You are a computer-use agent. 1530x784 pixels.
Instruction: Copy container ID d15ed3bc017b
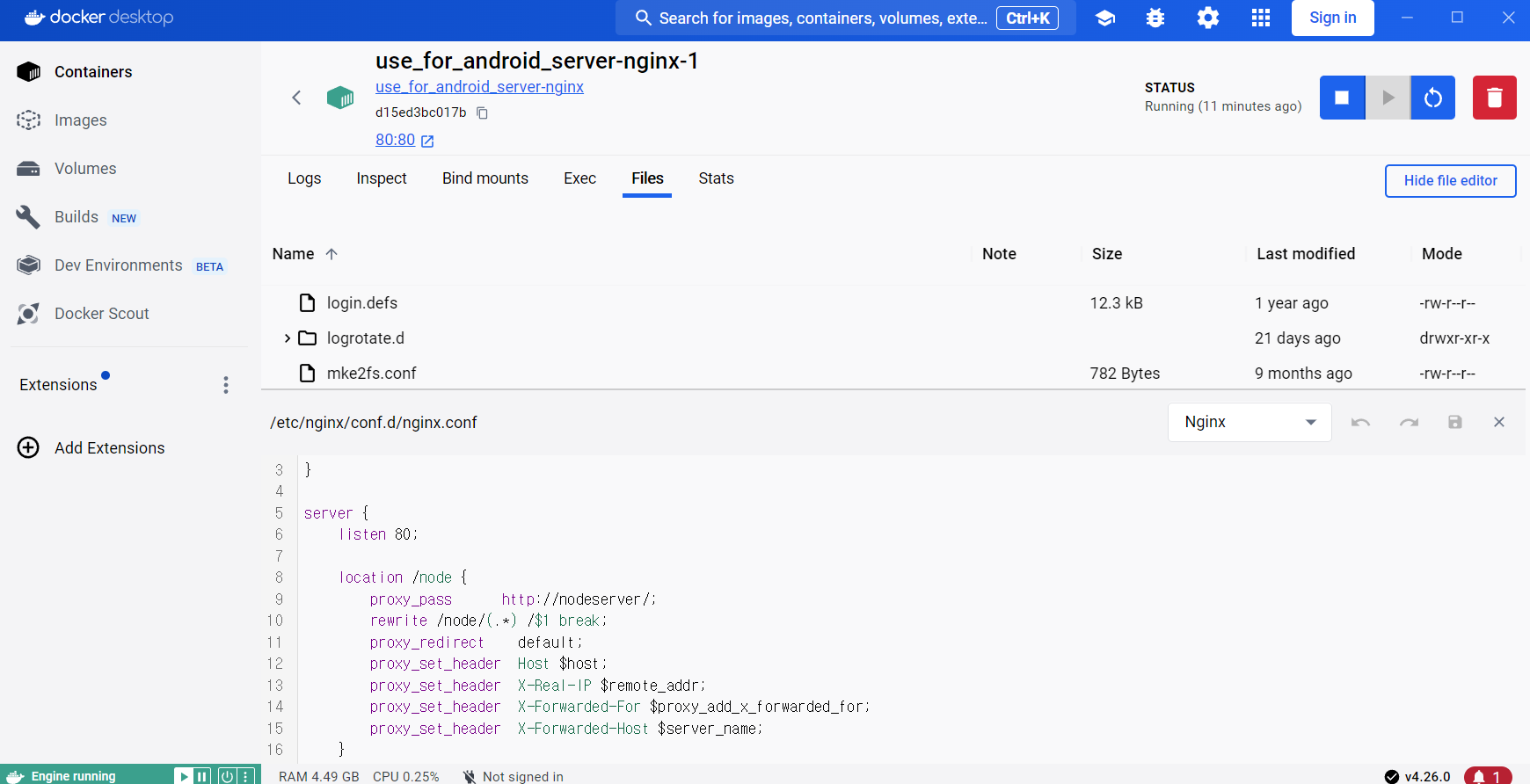click(482, 113)
